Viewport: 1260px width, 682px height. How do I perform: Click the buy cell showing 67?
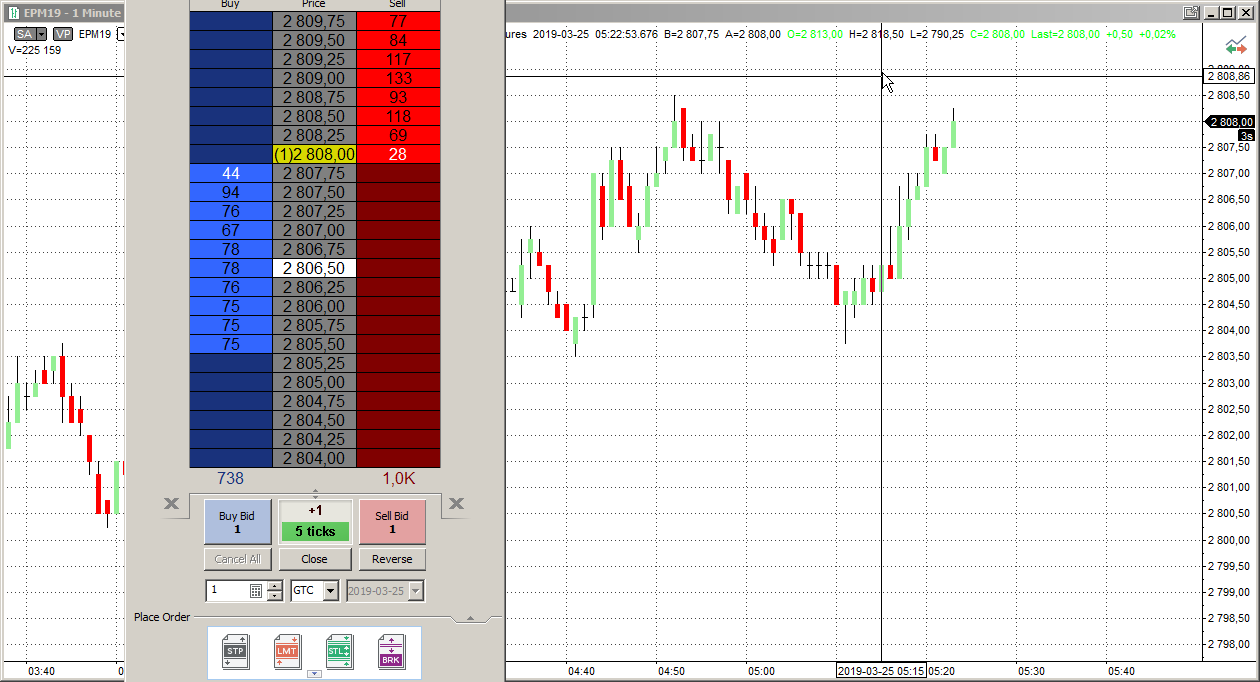[x=231, y=230]
